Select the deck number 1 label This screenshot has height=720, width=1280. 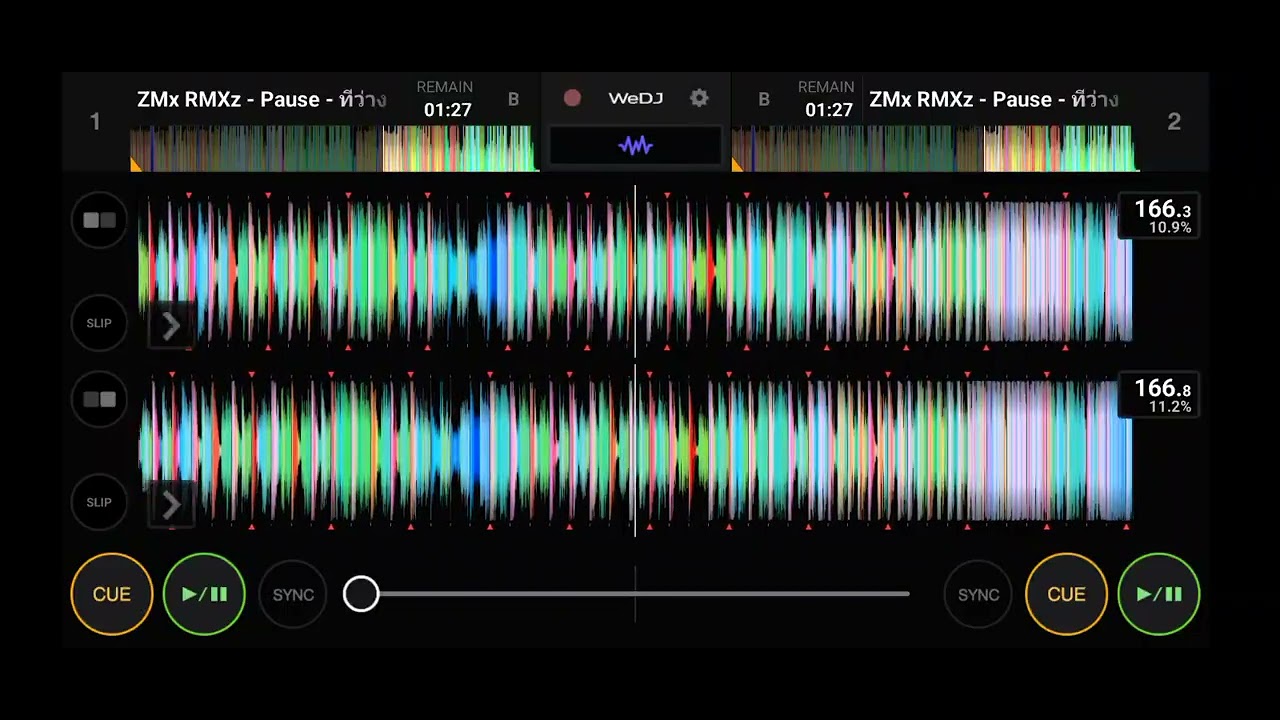coord(95,122)
